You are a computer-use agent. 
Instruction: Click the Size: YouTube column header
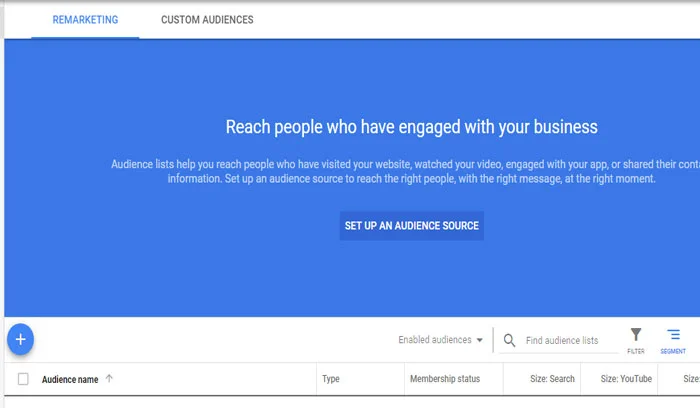click(626, 379)
